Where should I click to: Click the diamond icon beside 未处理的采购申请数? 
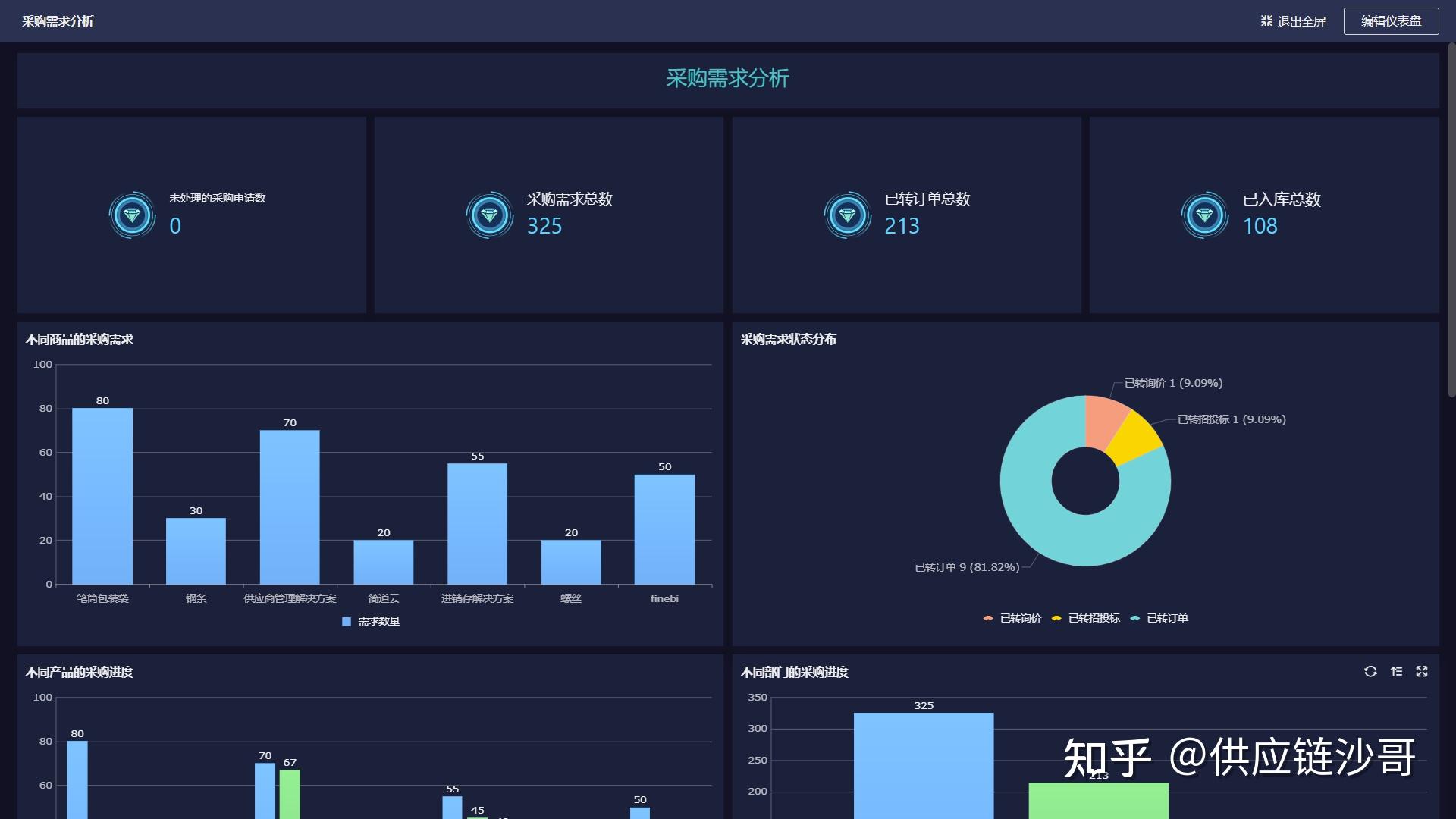point(133,215)
